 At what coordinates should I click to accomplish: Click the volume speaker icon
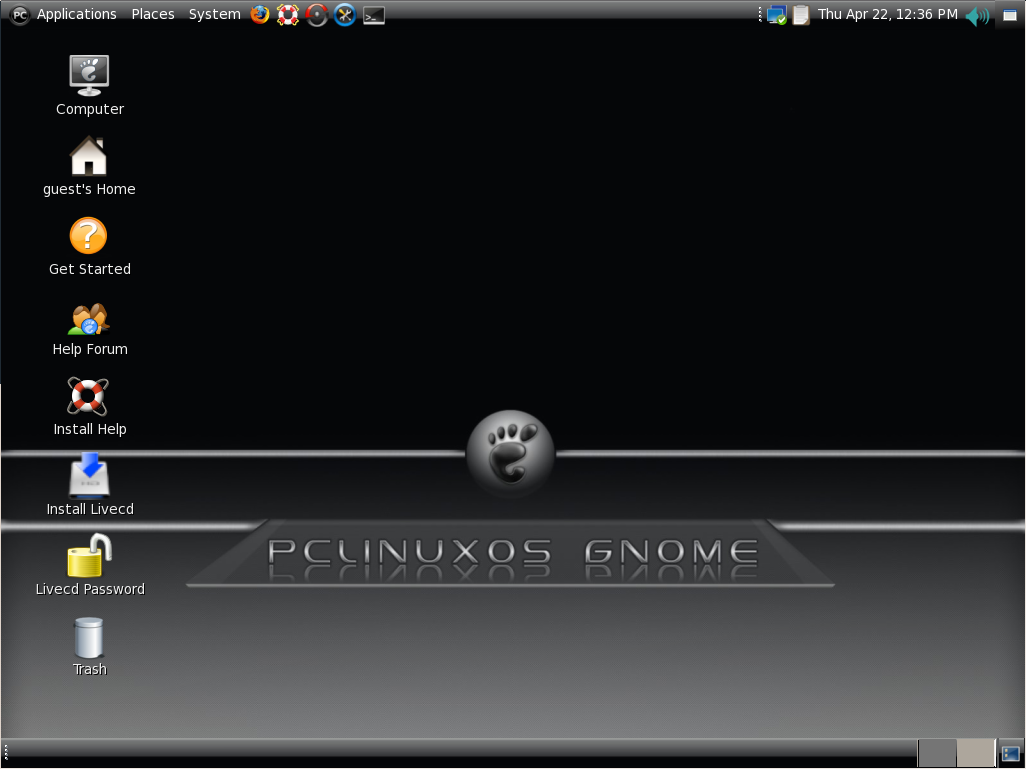(978, 16)
